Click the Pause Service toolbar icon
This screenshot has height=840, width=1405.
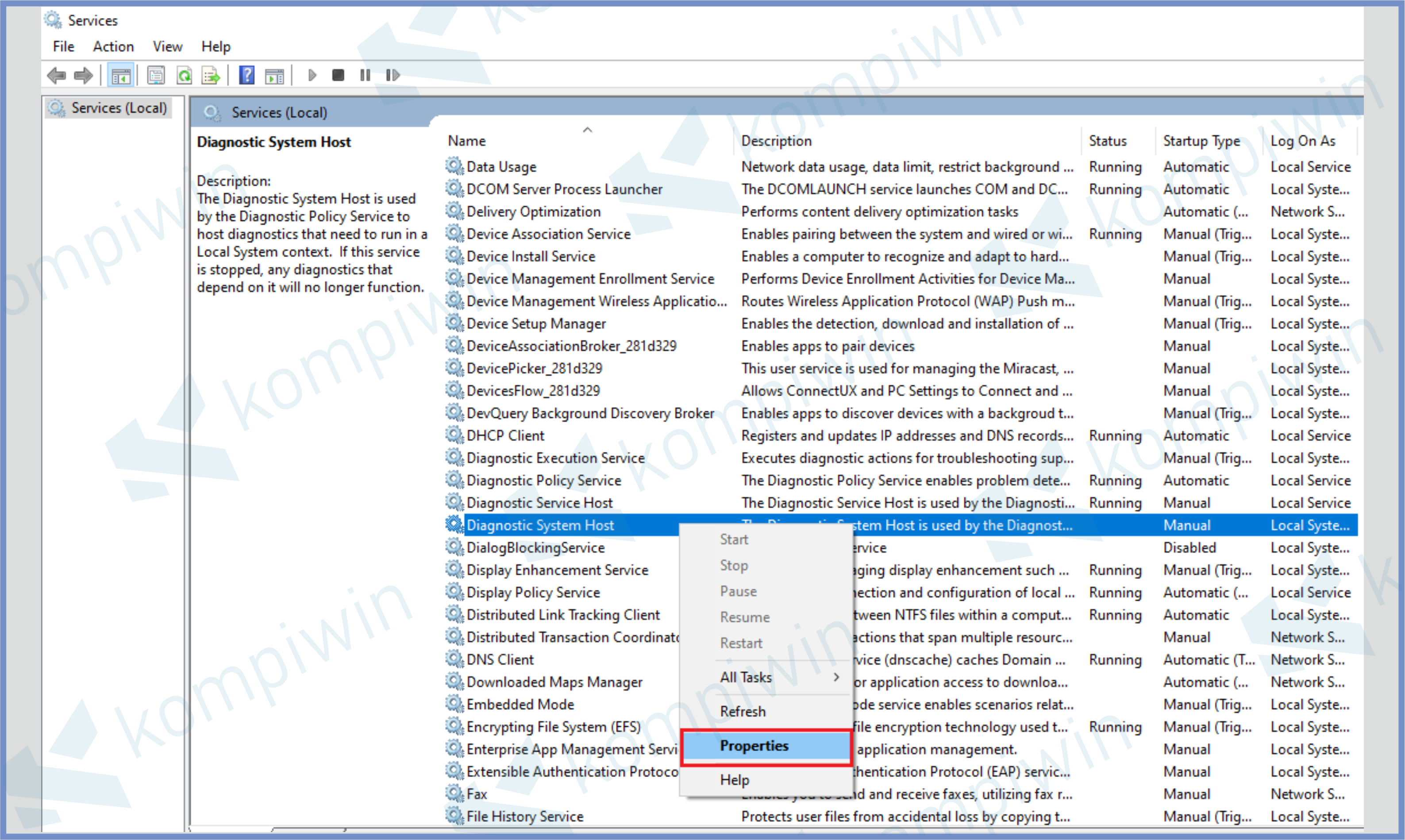click(365, 75)
